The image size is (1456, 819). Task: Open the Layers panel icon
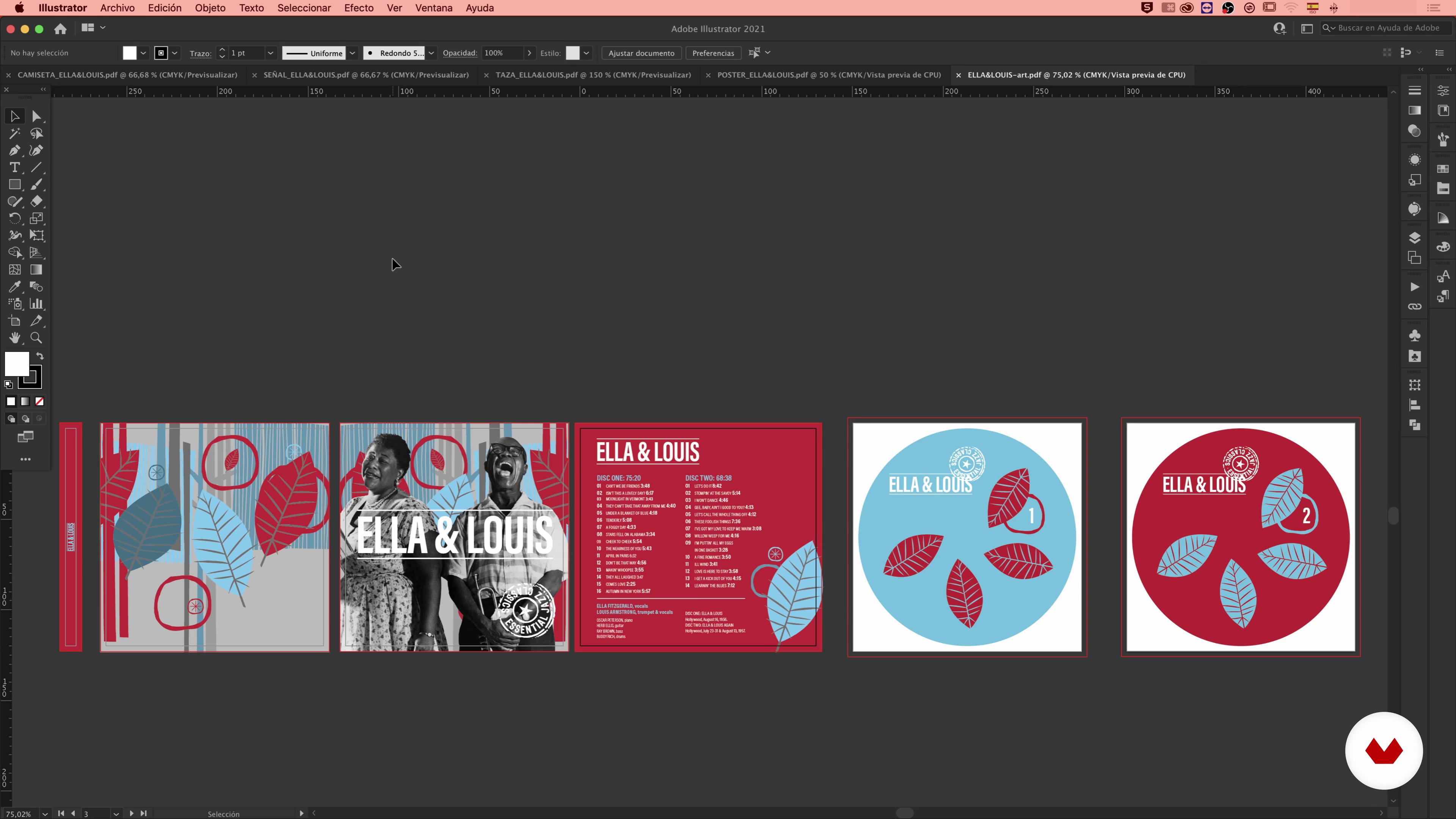(x=1414, y=238)
